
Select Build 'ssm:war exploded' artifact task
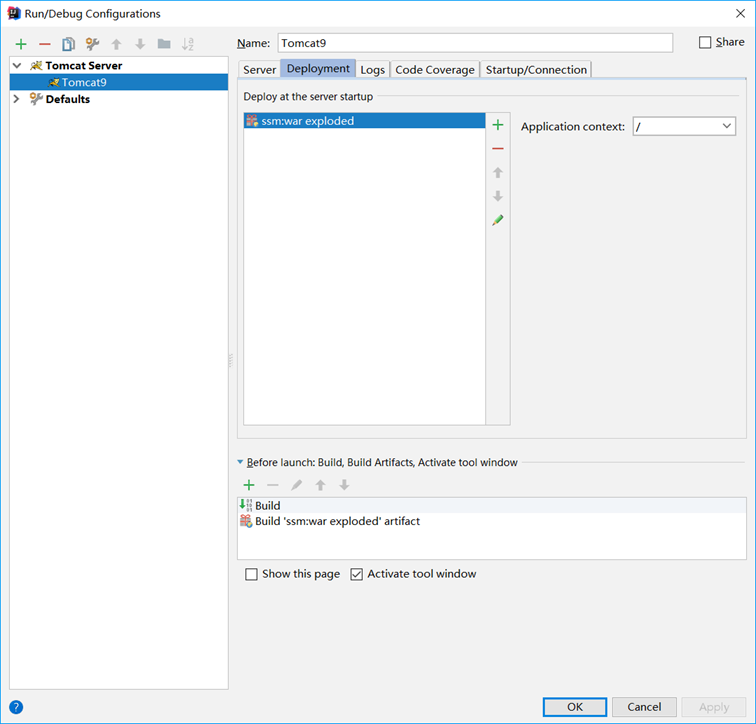[x=492, y=521]
